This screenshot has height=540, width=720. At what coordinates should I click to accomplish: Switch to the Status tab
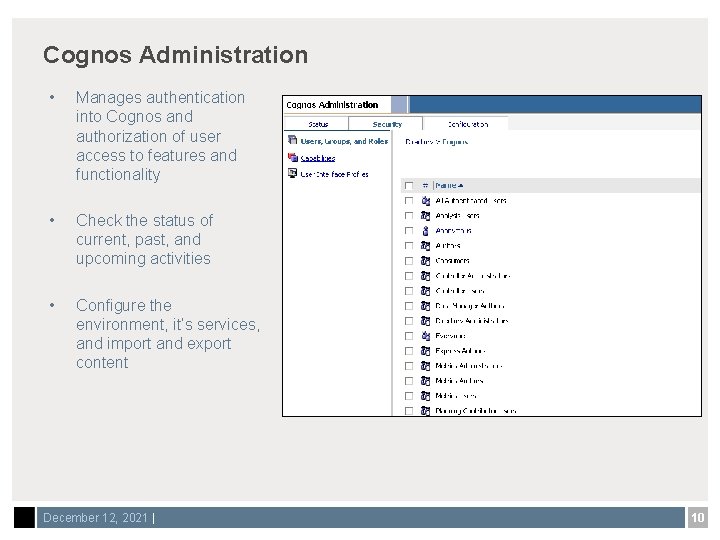tap(318, 124)
